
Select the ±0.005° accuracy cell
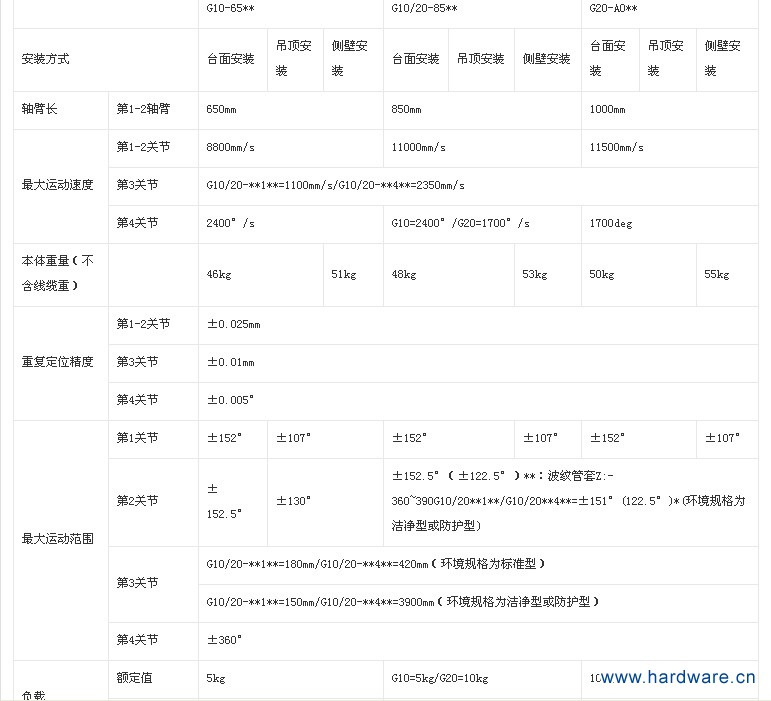pos(231,400)
